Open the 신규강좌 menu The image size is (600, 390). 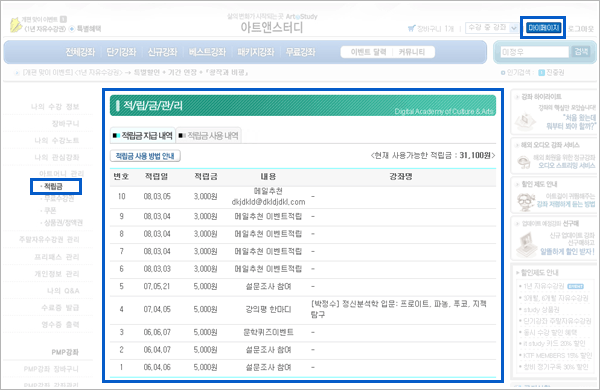pyautogui.click(x=163, y=52)
